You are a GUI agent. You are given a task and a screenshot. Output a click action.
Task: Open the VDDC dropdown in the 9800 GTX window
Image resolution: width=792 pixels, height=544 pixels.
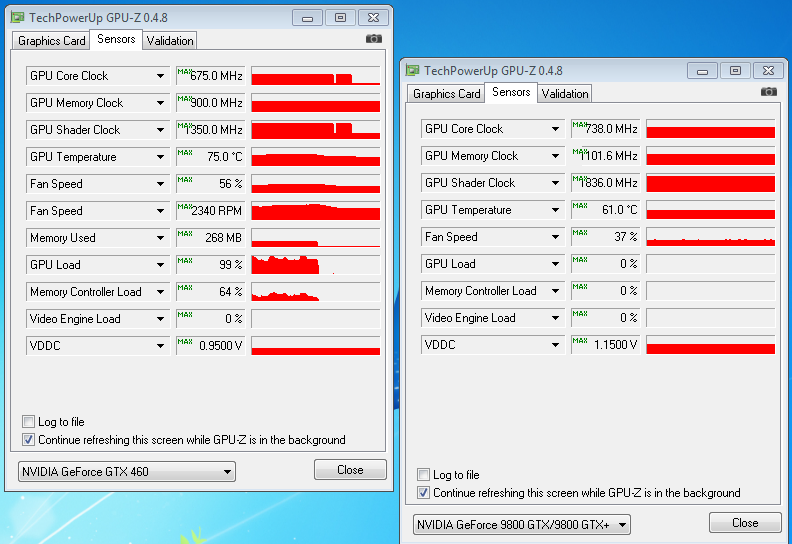tap(492, 345)
